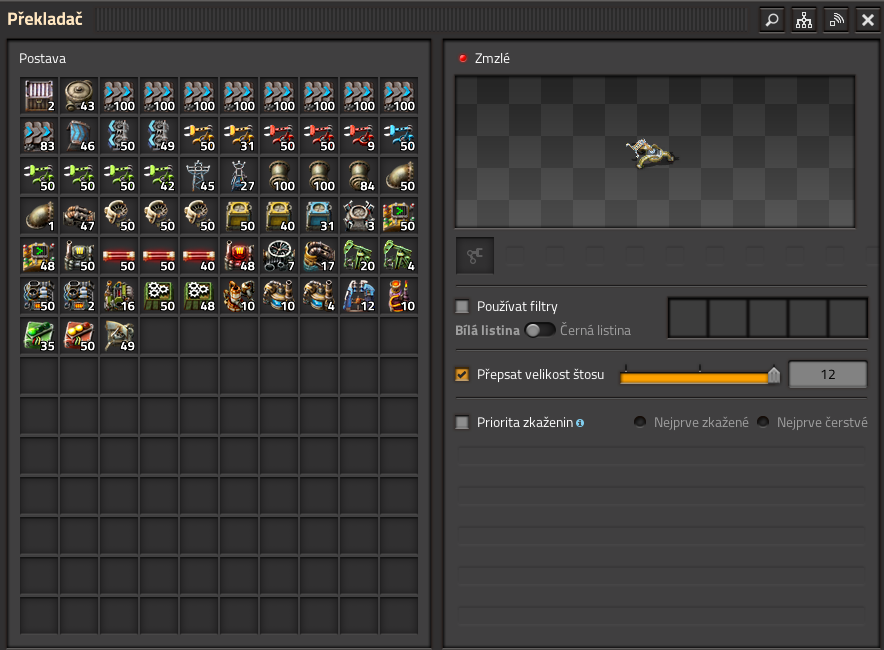Enable the Používat filtry checkbox
Viewport: 884px width, 650px height.
point(462,306)
